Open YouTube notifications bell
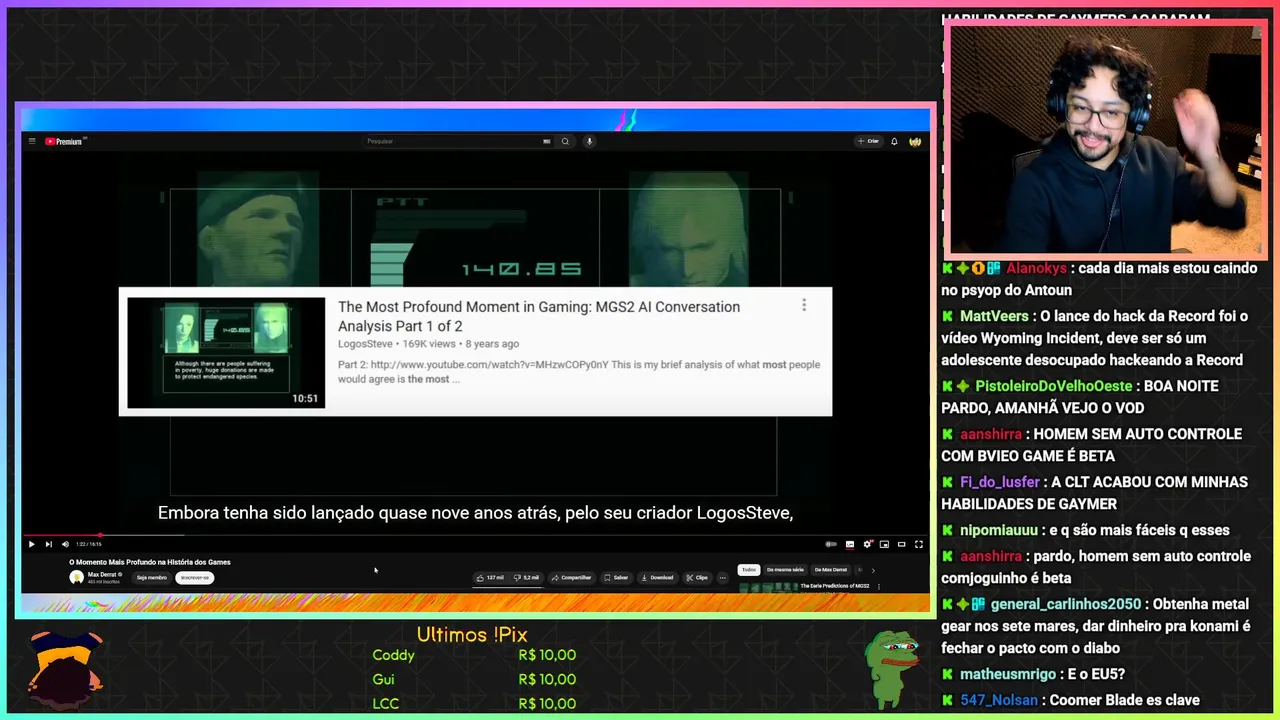 pos(894,141)
